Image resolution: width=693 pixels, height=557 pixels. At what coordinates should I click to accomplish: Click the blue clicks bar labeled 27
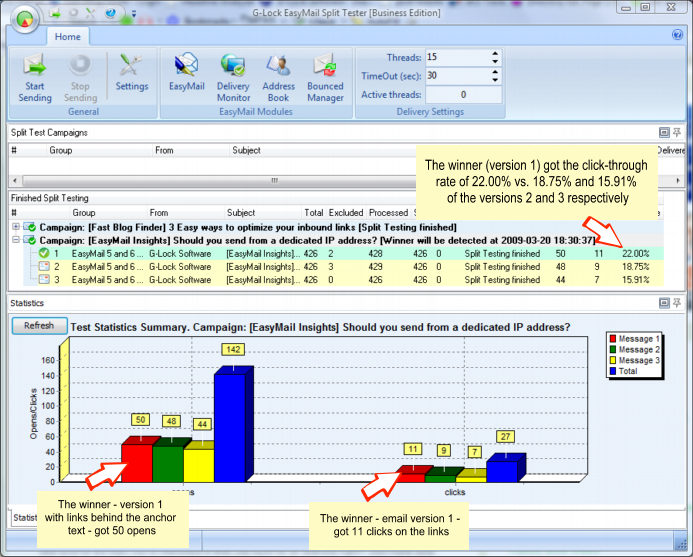(x=505, y=469)
